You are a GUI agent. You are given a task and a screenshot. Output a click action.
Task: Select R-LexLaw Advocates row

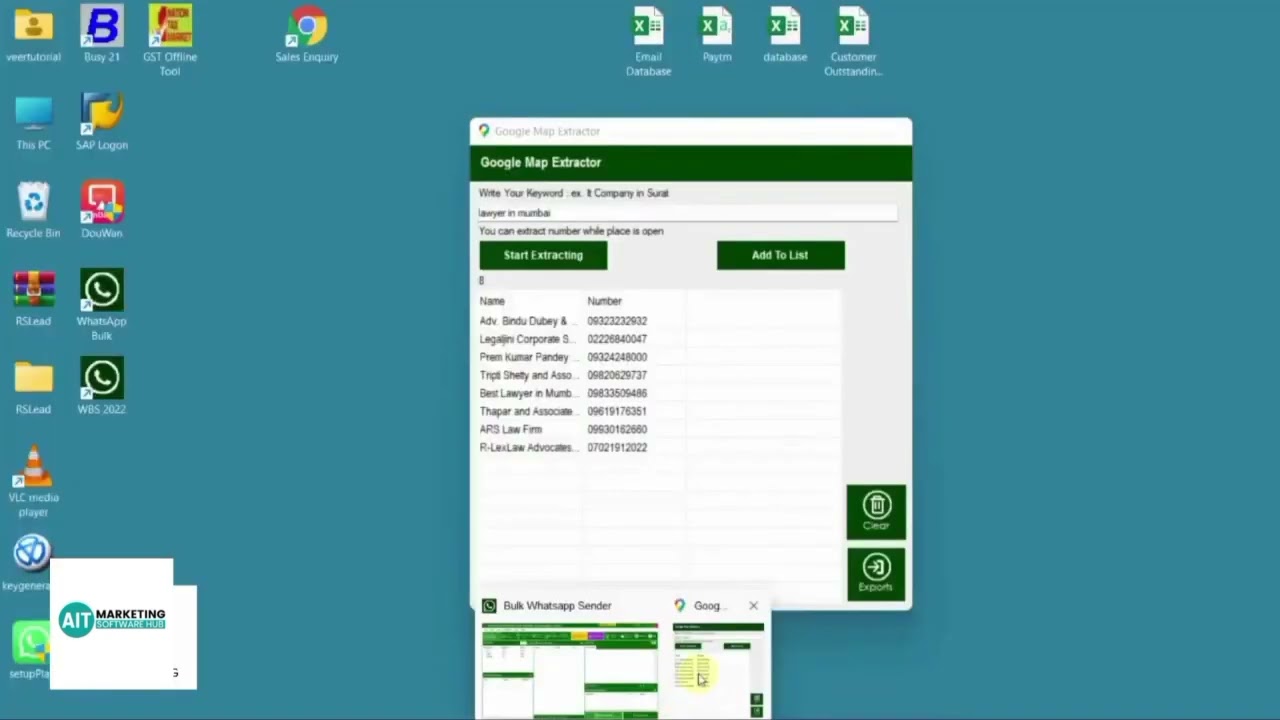(x=660, y=447)
